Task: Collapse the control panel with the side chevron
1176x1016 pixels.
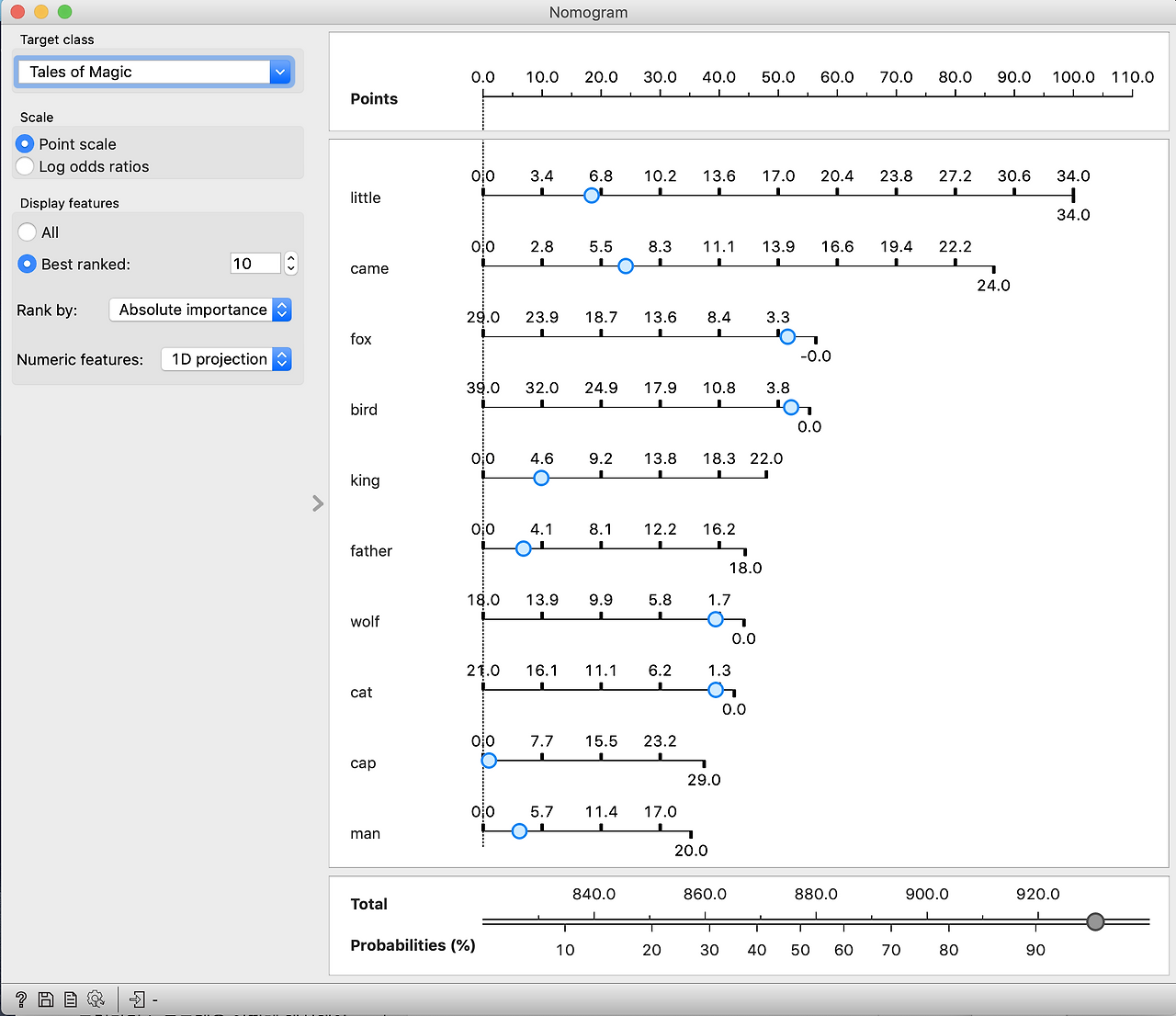Action: tap(318, 503)
